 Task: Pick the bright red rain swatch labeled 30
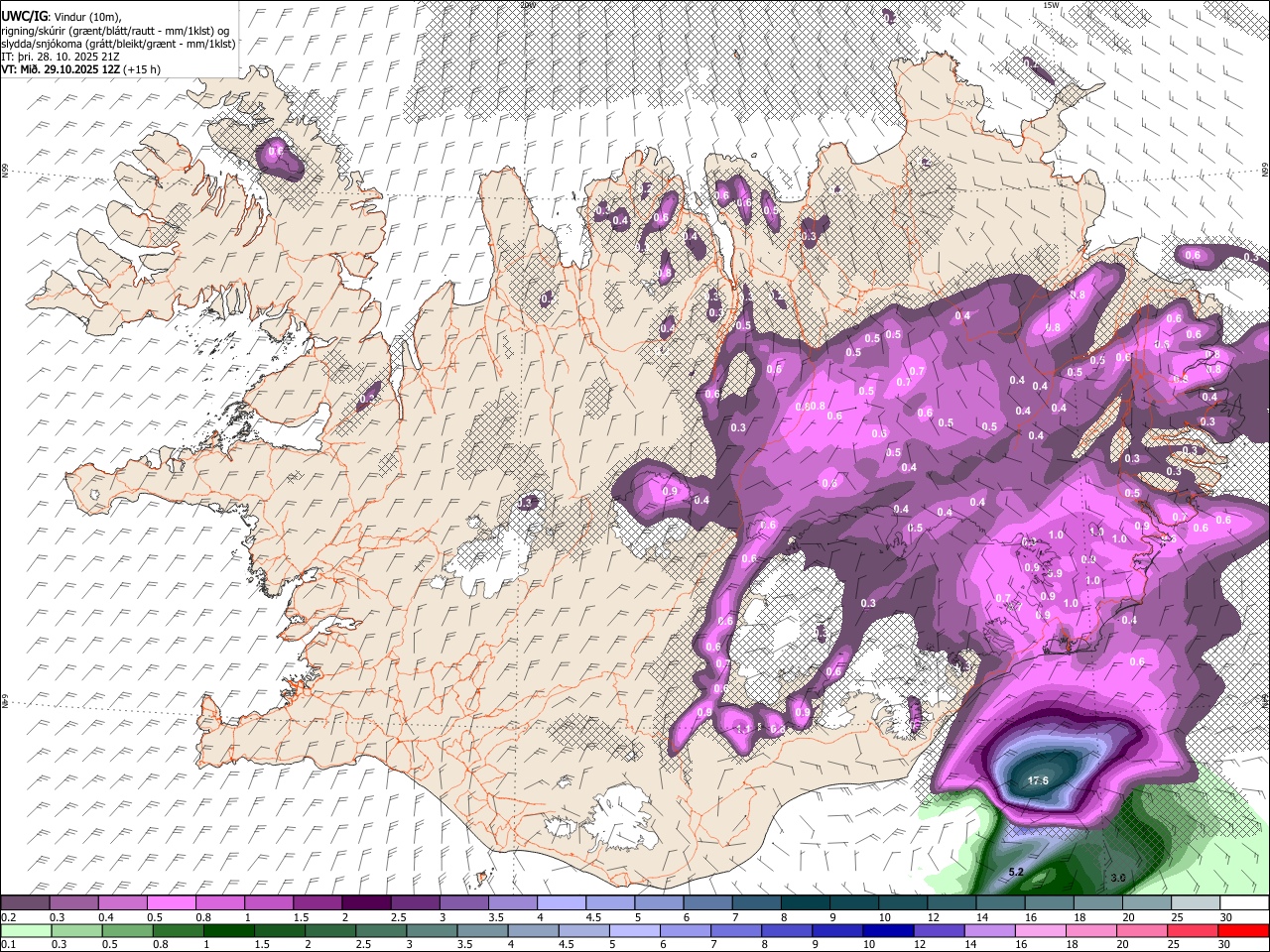1243,930
